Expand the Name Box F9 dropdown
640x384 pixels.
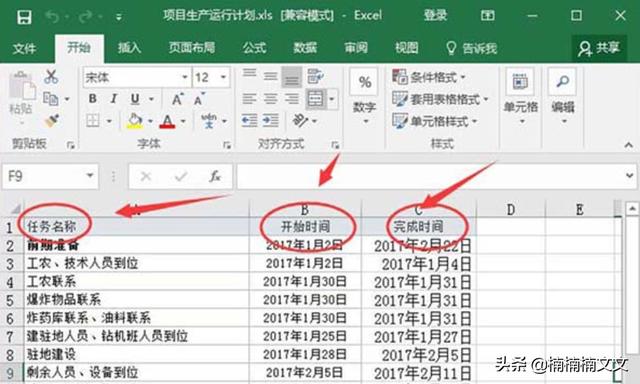pyautogui.click(x=89, y=176)
